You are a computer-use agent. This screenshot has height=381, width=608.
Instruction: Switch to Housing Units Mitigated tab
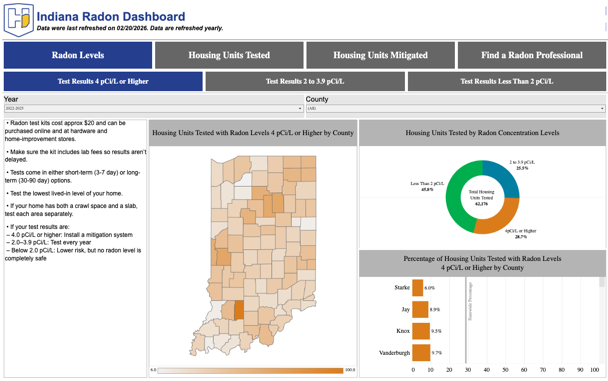(x=380, y=55)
